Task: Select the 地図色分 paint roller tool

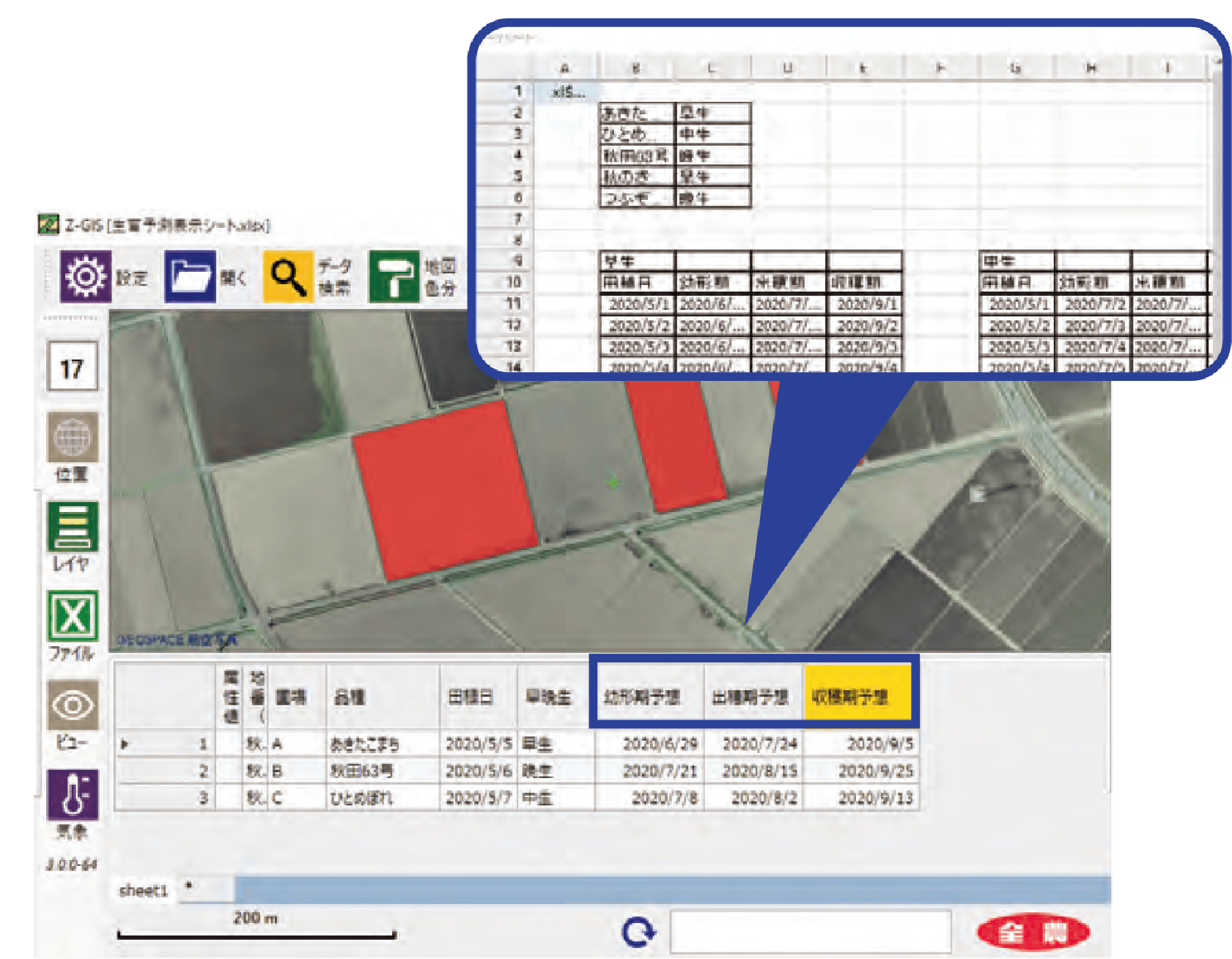Action: click(394, 276)
